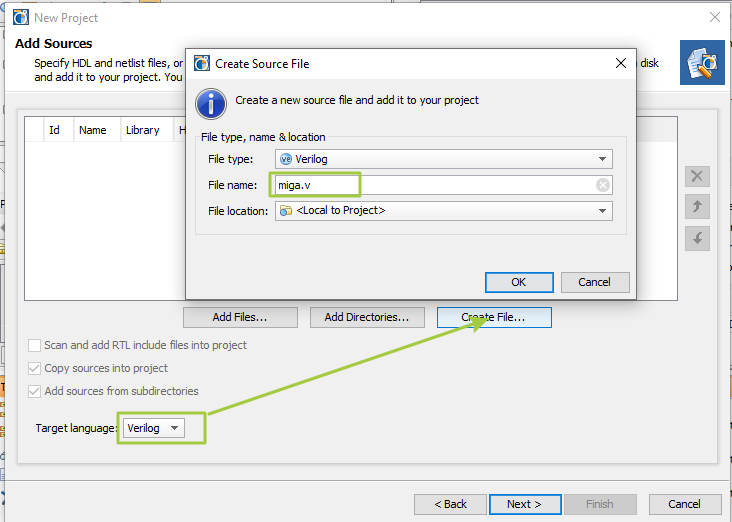732x522 pixels.
Task: Click the Vivado icon in Create Source File title
Action: point(202,63)
